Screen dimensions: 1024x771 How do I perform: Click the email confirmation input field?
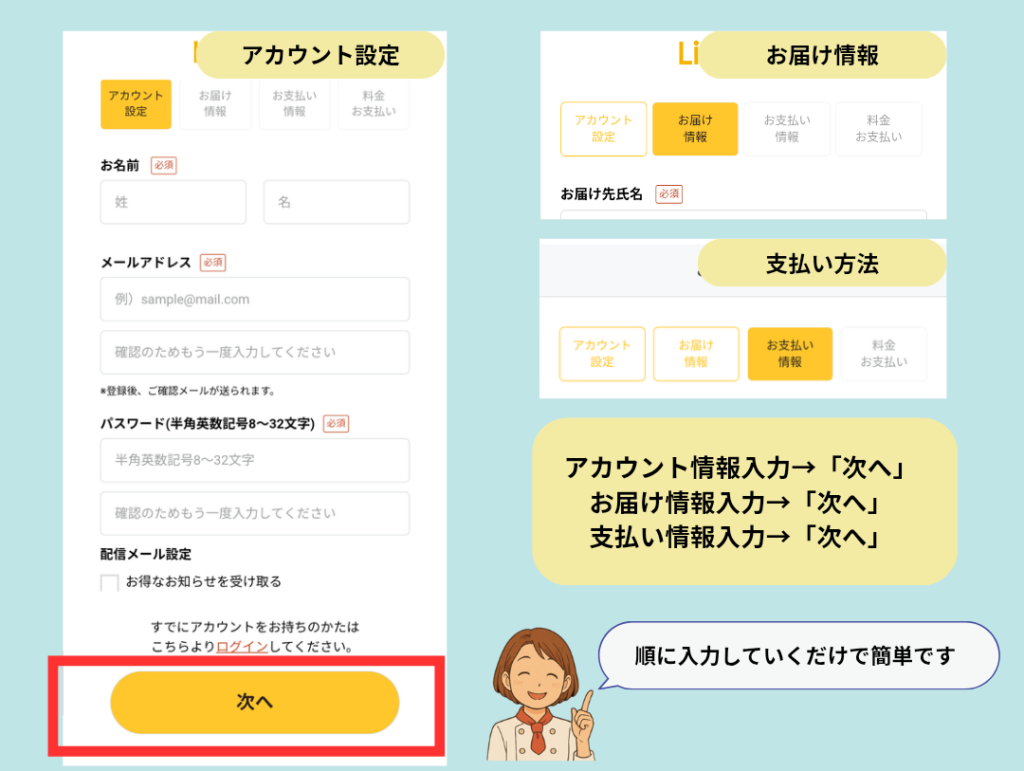coord(254,352)
